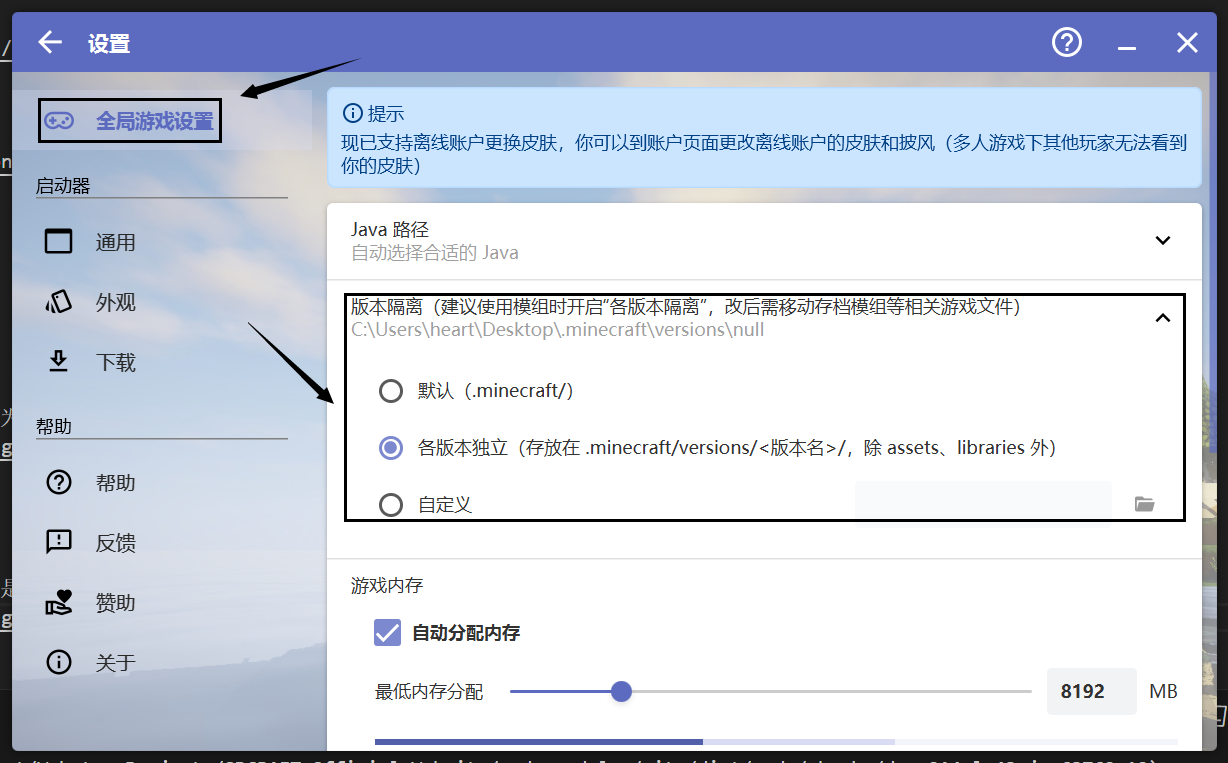Browse for a custom folder with the folder icon
This screenshot has width=1228, height=763.
(x=1144, y=504)
